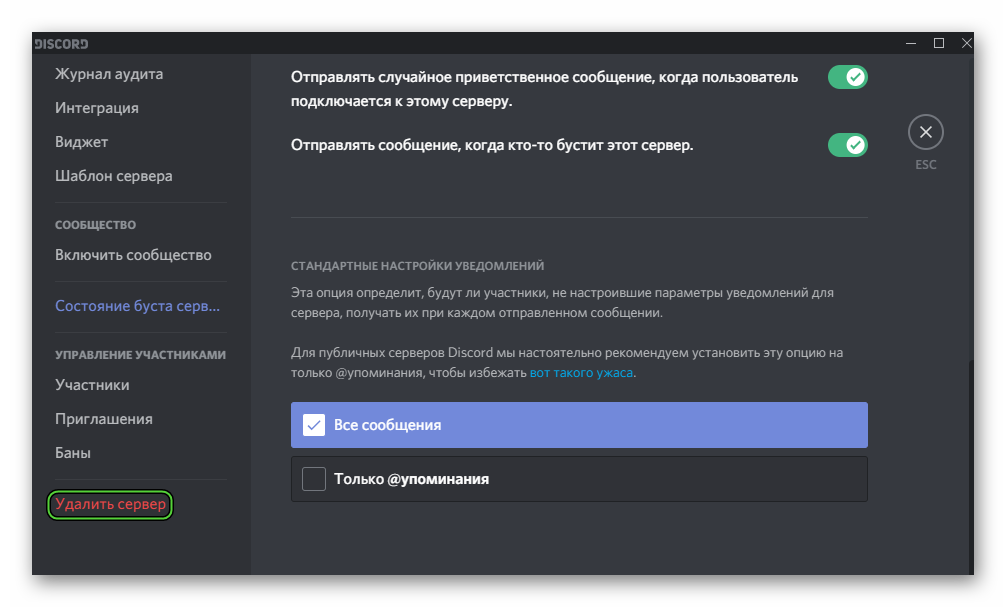Follow the 'вот такого ужаса' link
Image resolution: width=1006 pixels, height=607 pixels.
click(581, 372)
